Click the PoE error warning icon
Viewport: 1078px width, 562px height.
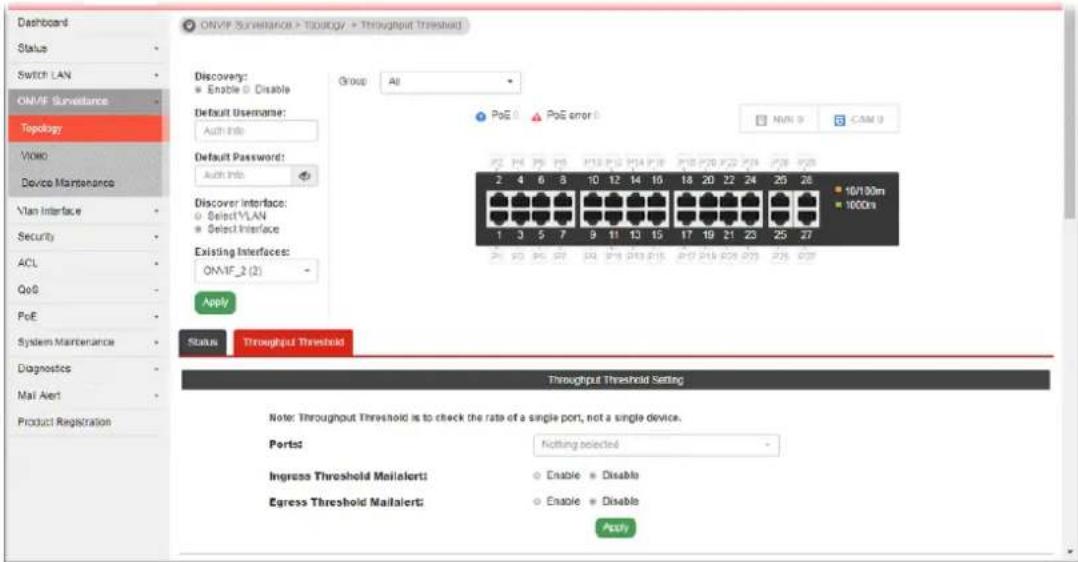(x=536, y=116)
